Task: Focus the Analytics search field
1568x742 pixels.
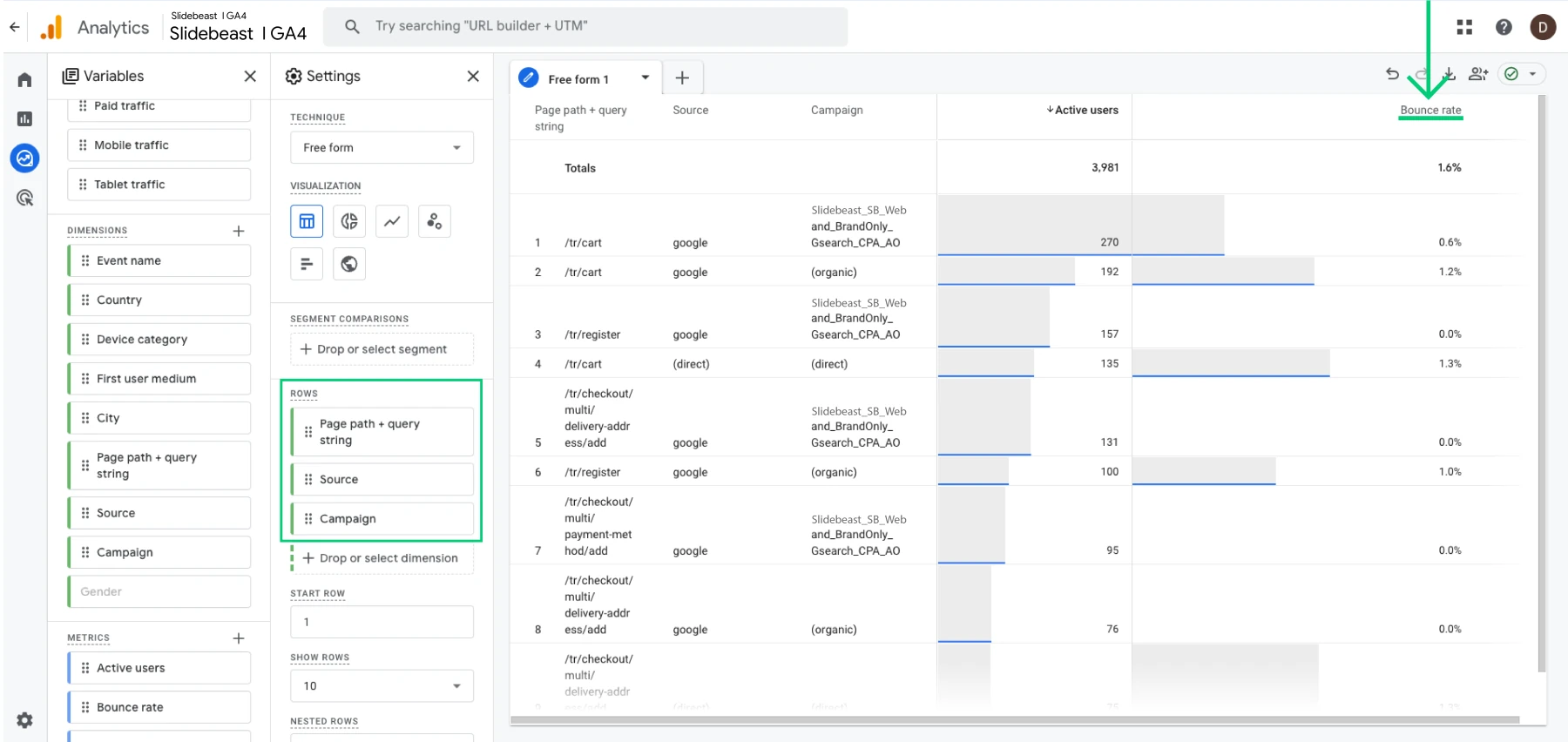Action: [x=585, y=26]
